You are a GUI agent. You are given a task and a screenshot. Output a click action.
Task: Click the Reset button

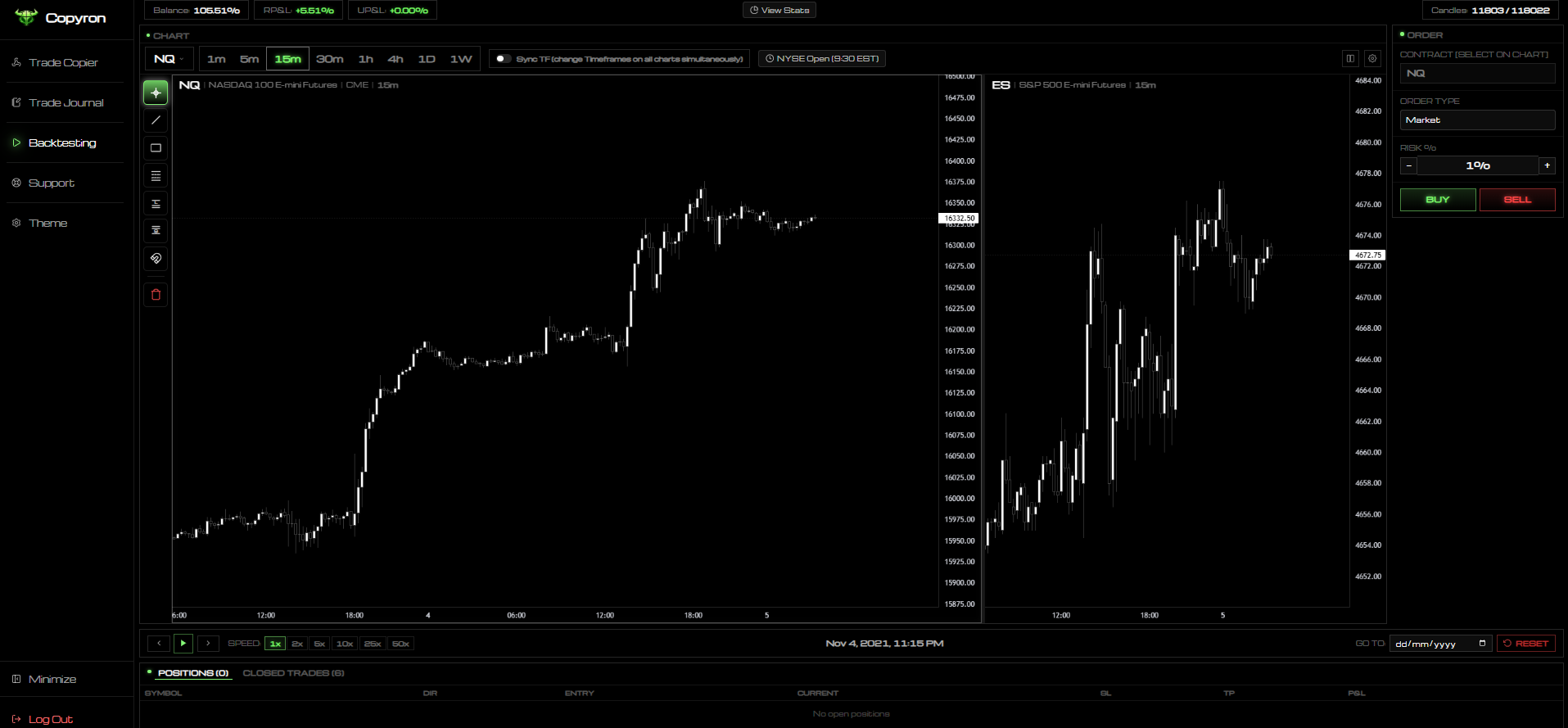pos(1526,644)
